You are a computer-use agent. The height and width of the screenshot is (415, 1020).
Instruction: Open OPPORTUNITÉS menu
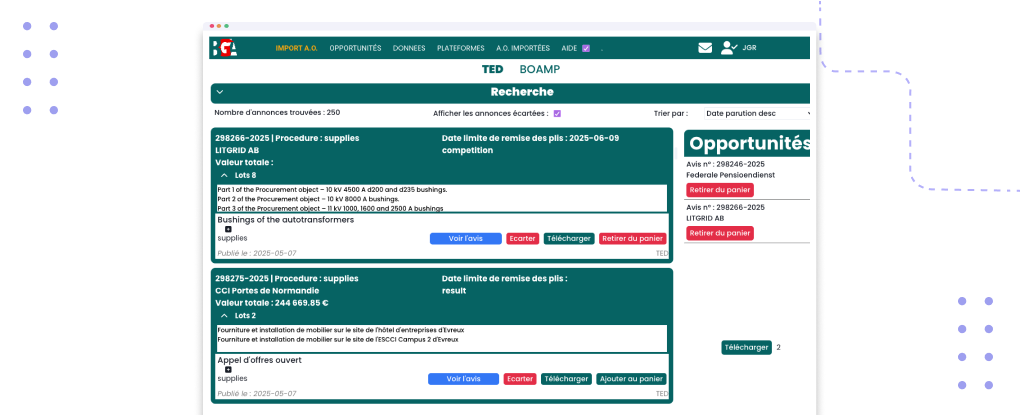point(355,48)
